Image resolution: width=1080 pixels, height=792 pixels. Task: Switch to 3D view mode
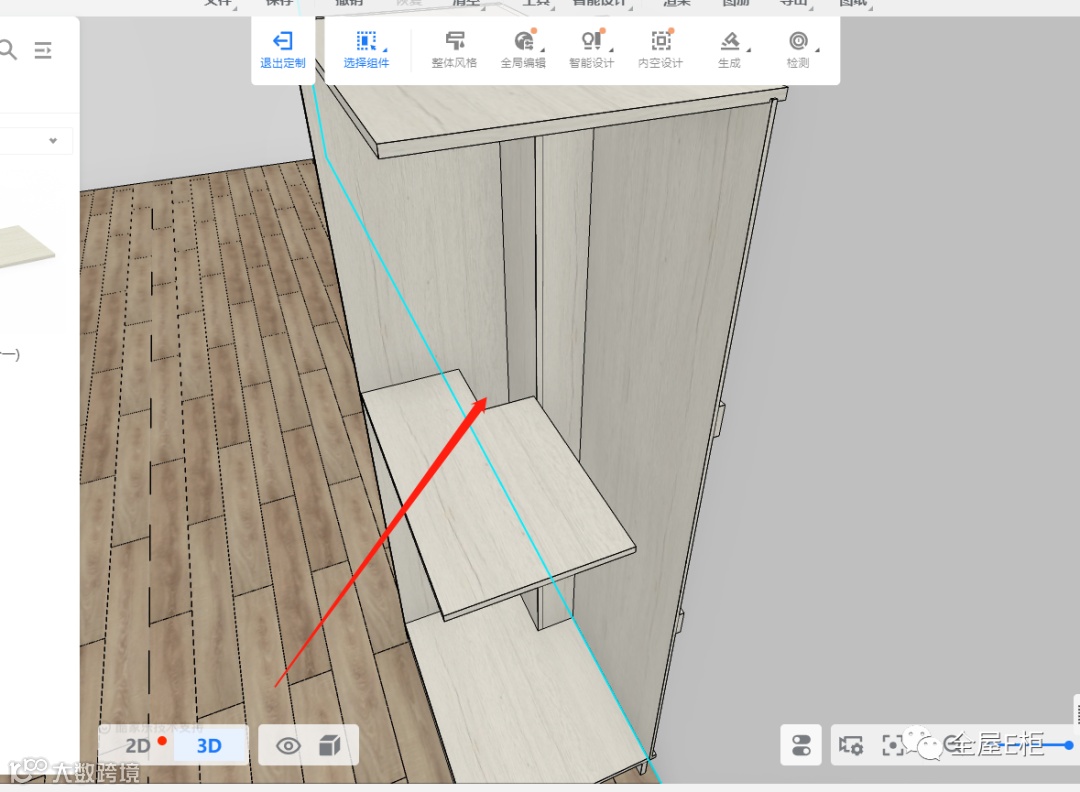pos(209,746)
